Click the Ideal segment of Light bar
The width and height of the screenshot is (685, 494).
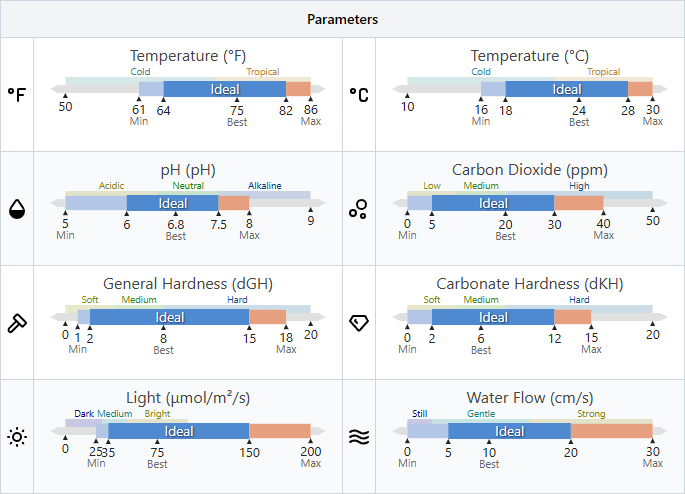179,431
